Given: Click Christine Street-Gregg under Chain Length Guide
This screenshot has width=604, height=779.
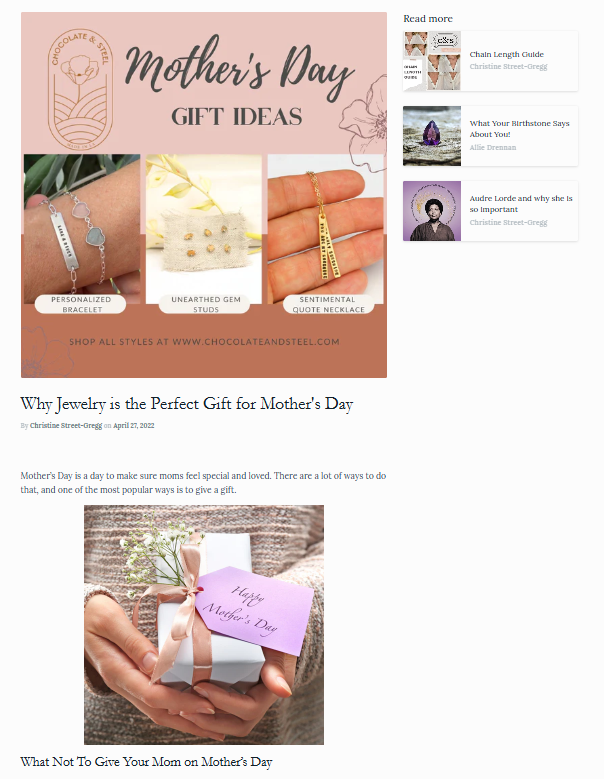Looking at the screenshot, I should pos(508,67).
